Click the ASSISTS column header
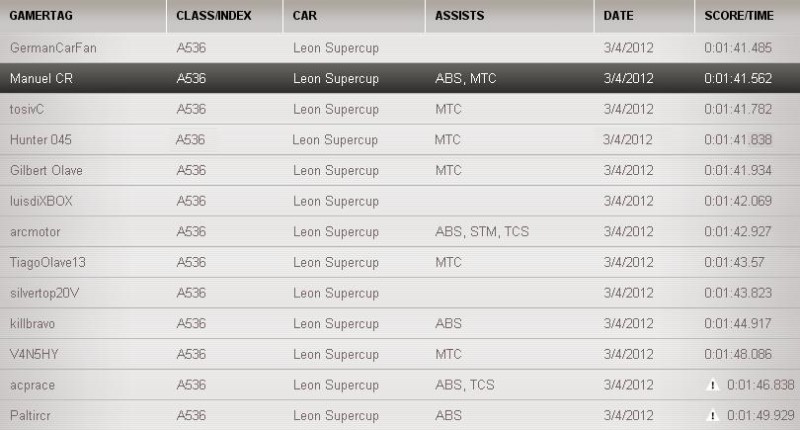 (x=459, y=17)
